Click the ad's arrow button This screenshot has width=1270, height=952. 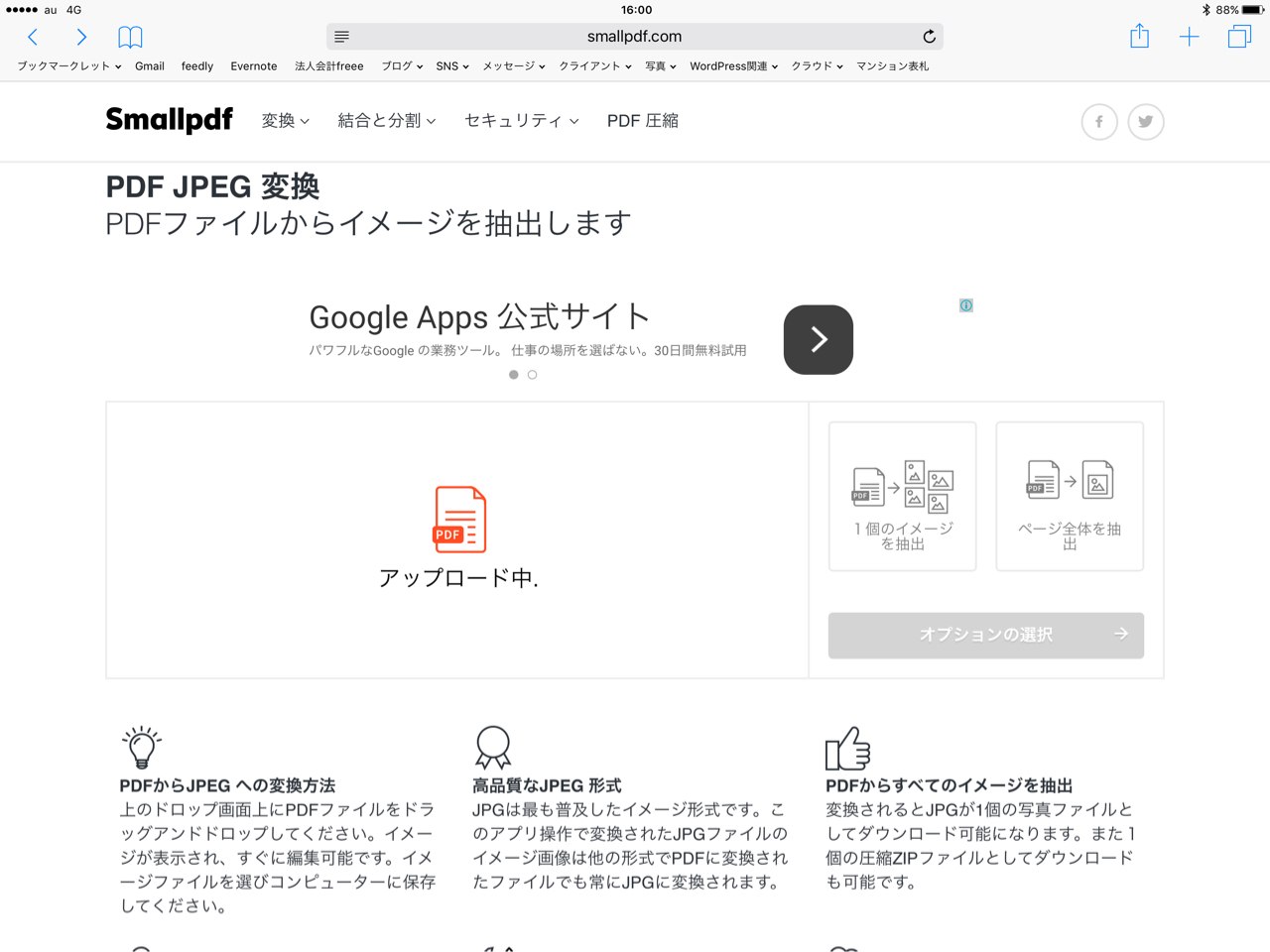click(819, 340)
